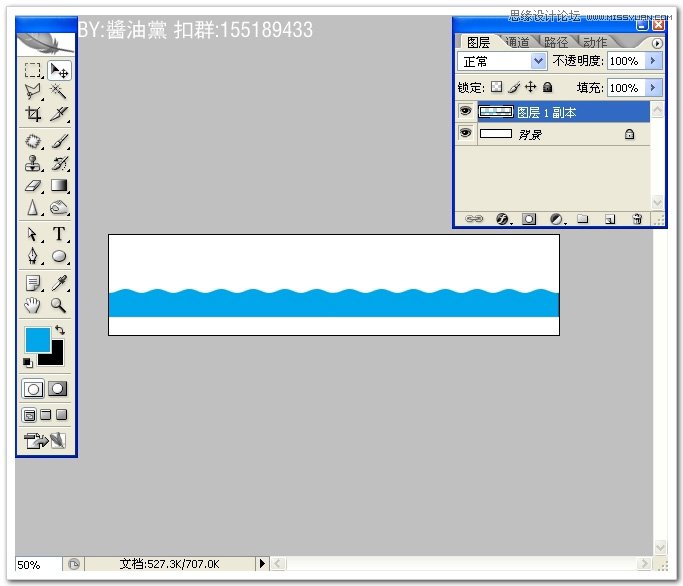Screen dimensions: 683x586
Task: Create a new layer group
Action: [x=582, y=219]
